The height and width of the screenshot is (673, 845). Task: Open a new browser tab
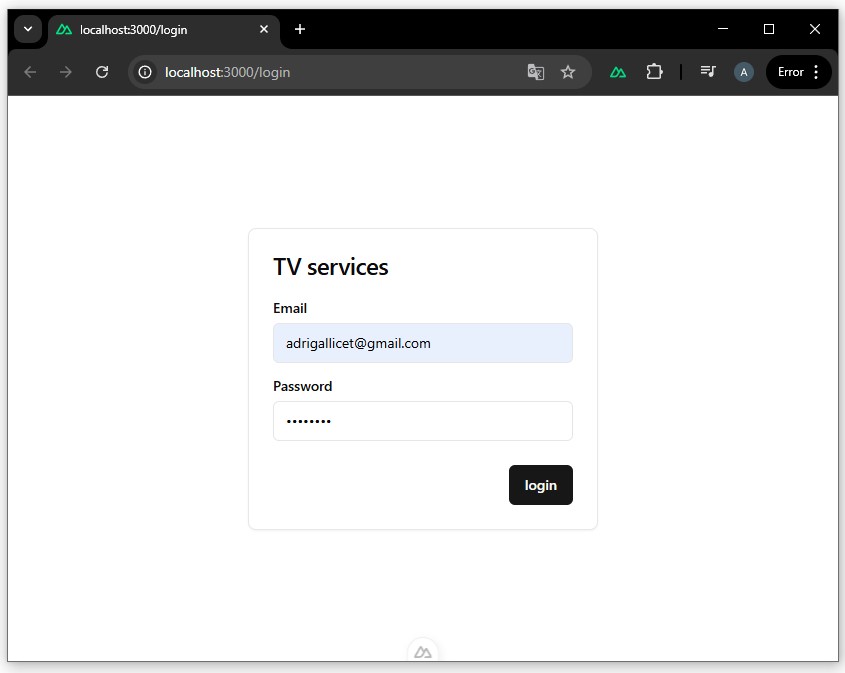[x=300, y=30]
